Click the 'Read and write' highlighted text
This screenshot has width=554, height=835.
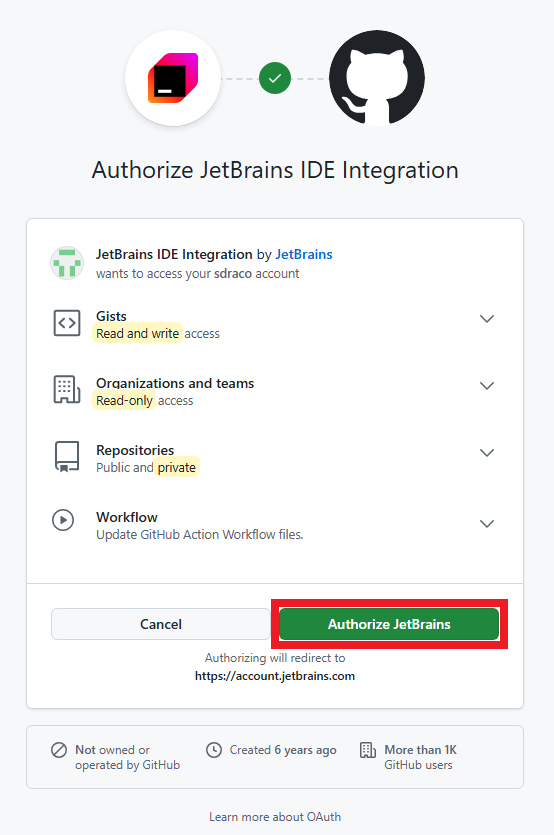(x=137, y=333)
